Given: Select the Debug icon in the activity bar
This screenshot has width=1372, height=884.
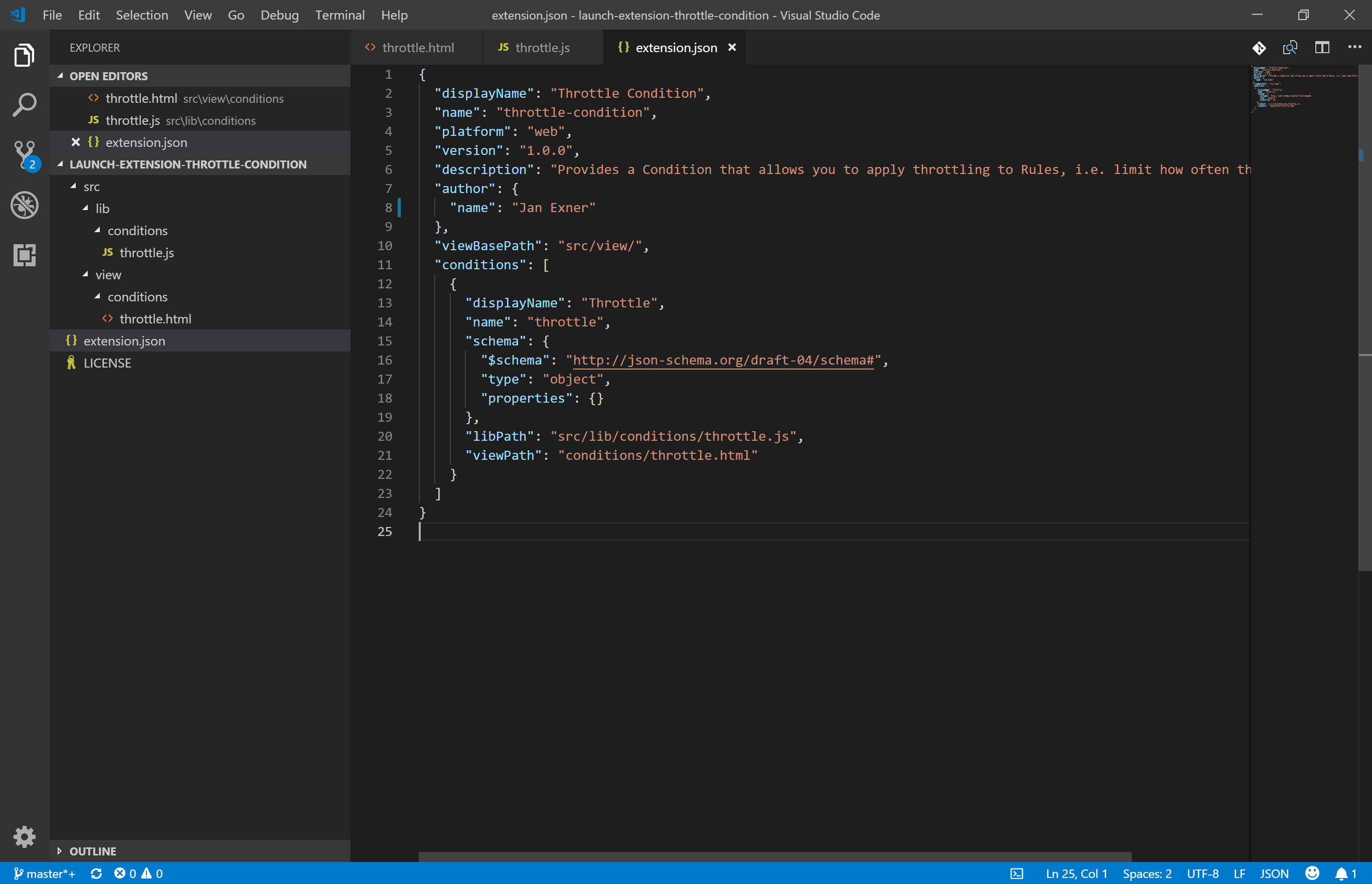Looking at the screenshot, I should [x=24, y=205].
